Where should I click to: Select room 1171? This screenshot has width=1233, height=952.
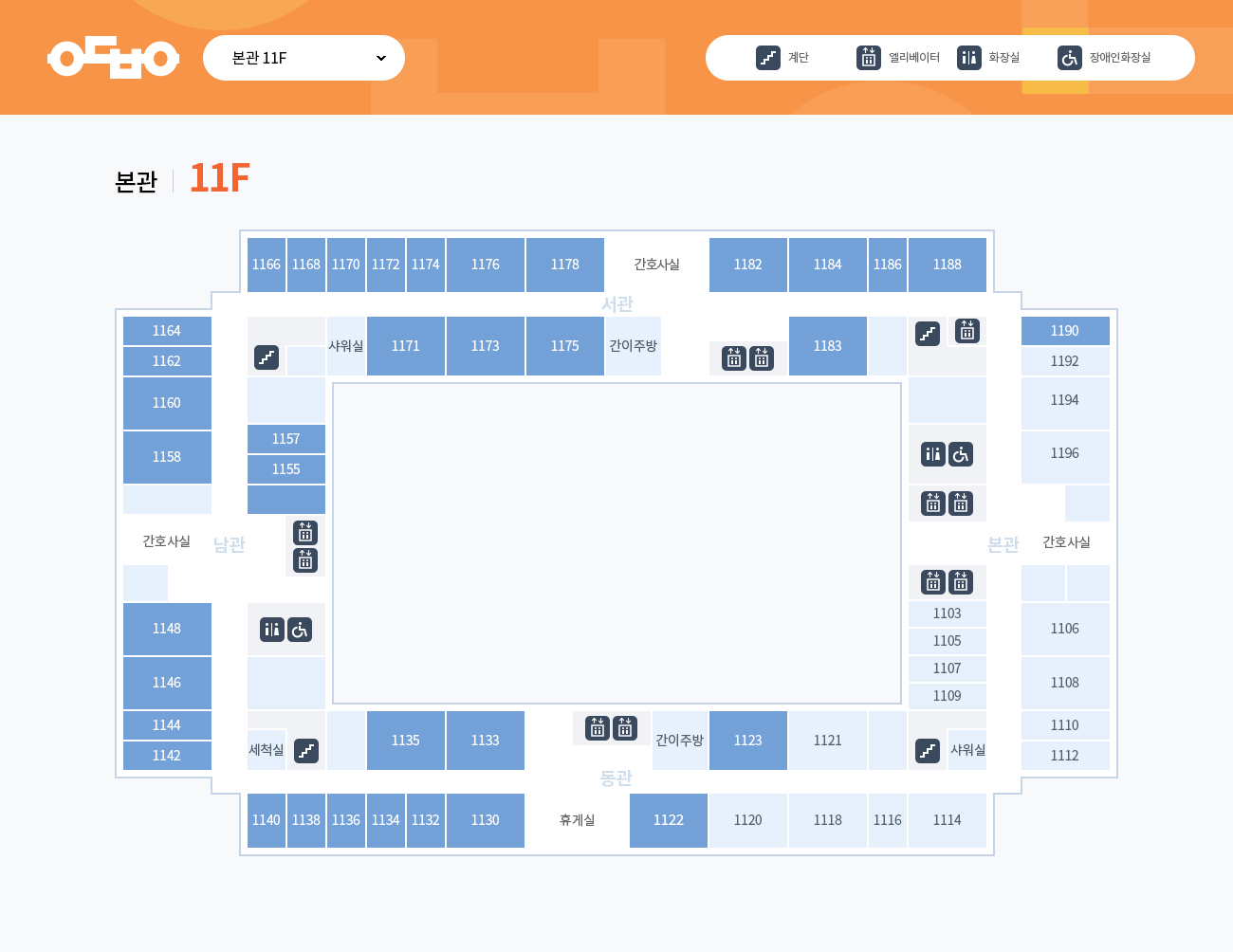406,346
